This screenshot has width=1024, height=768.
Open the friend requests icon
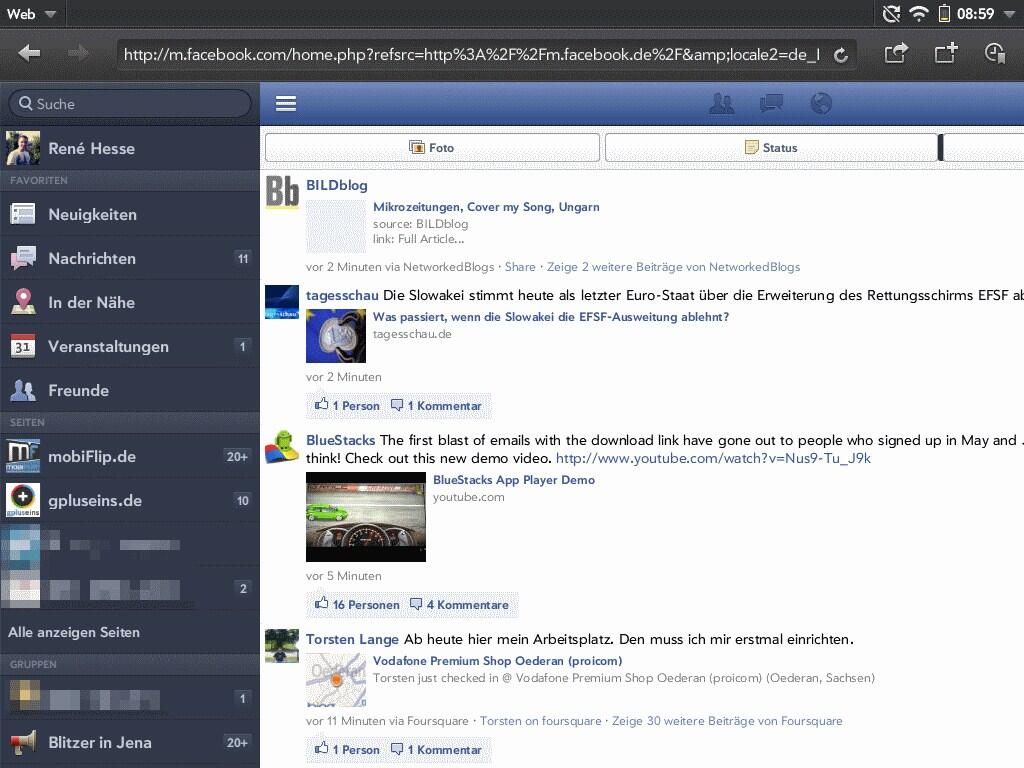click(722, 104)
